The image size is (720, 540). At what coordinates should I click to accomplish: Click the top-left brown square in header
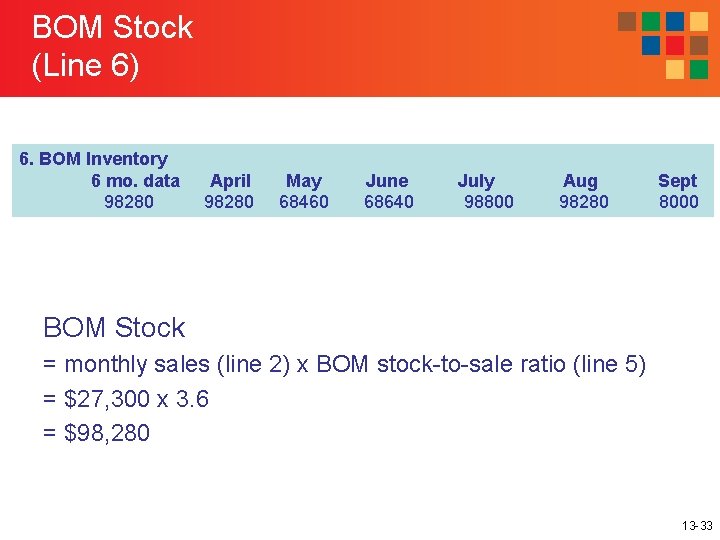[627, 21]
